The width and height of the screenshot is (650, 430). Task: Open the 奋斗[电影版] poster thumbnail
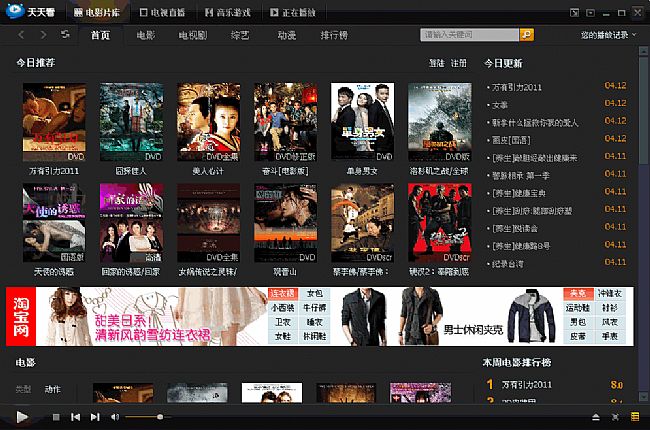[286, 122]
